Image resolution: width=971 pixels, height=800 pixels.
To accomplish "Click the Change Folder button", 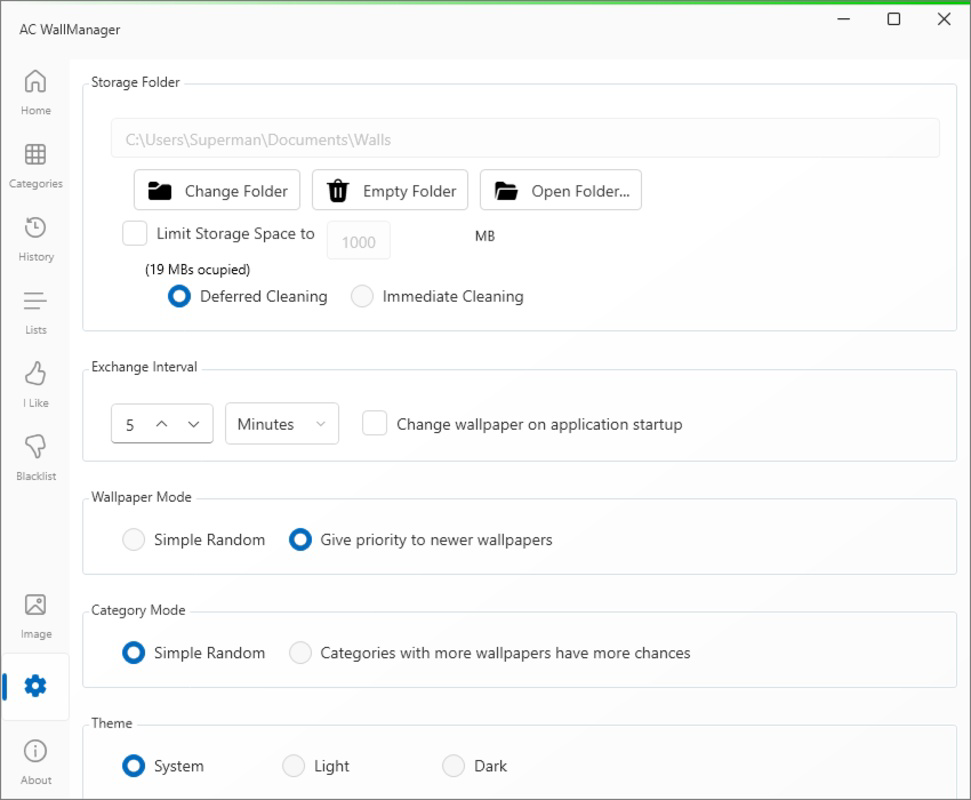I will click(217, 190).
